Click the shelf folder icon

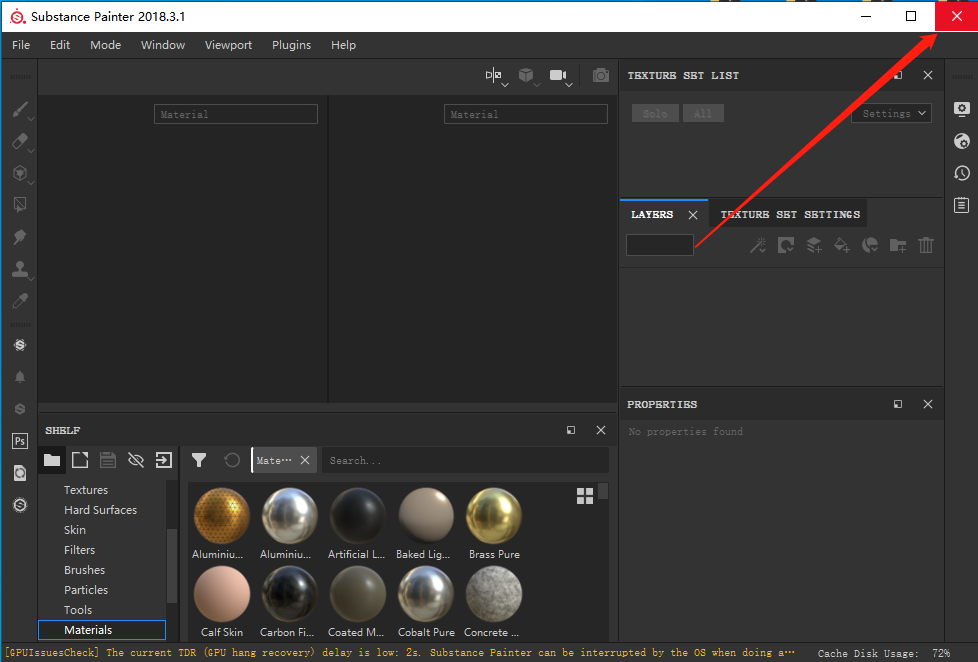point(52,460)
